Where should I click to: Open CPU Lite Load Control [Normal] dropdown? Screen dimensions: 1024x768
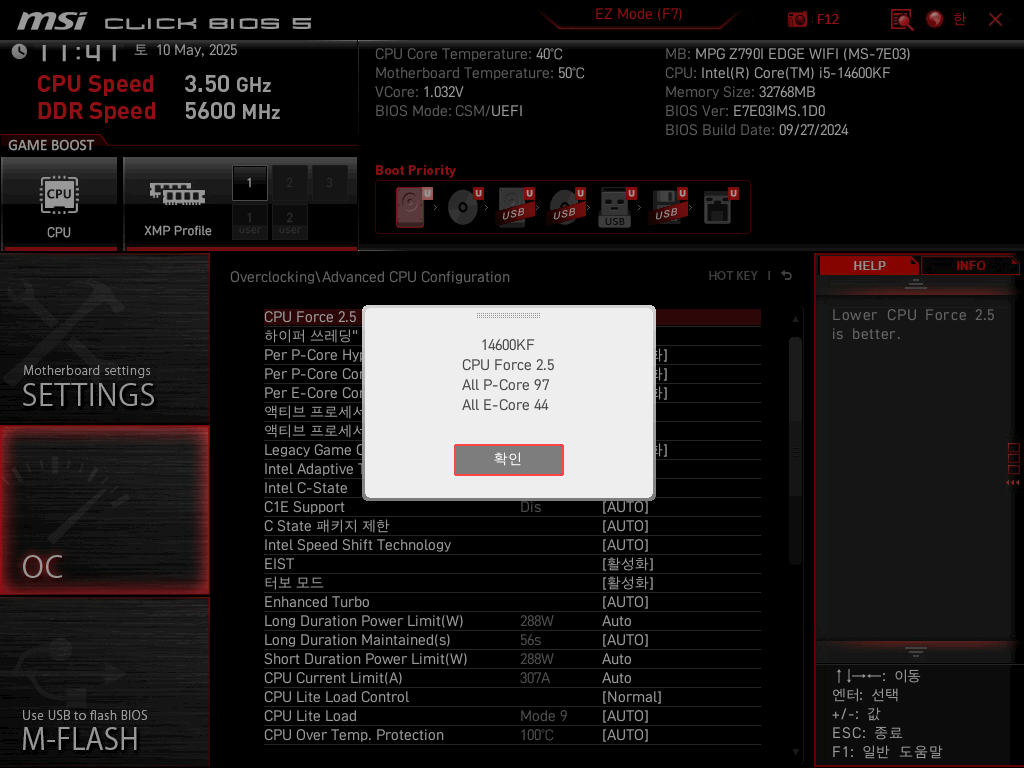[632, 697]
